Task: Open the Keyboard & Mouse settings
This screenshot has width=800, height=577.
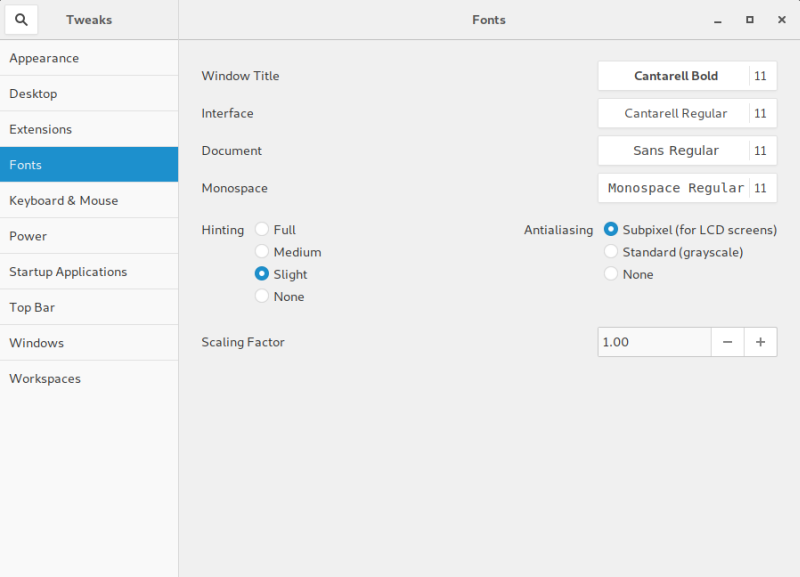Action: (x=60, y=200)
